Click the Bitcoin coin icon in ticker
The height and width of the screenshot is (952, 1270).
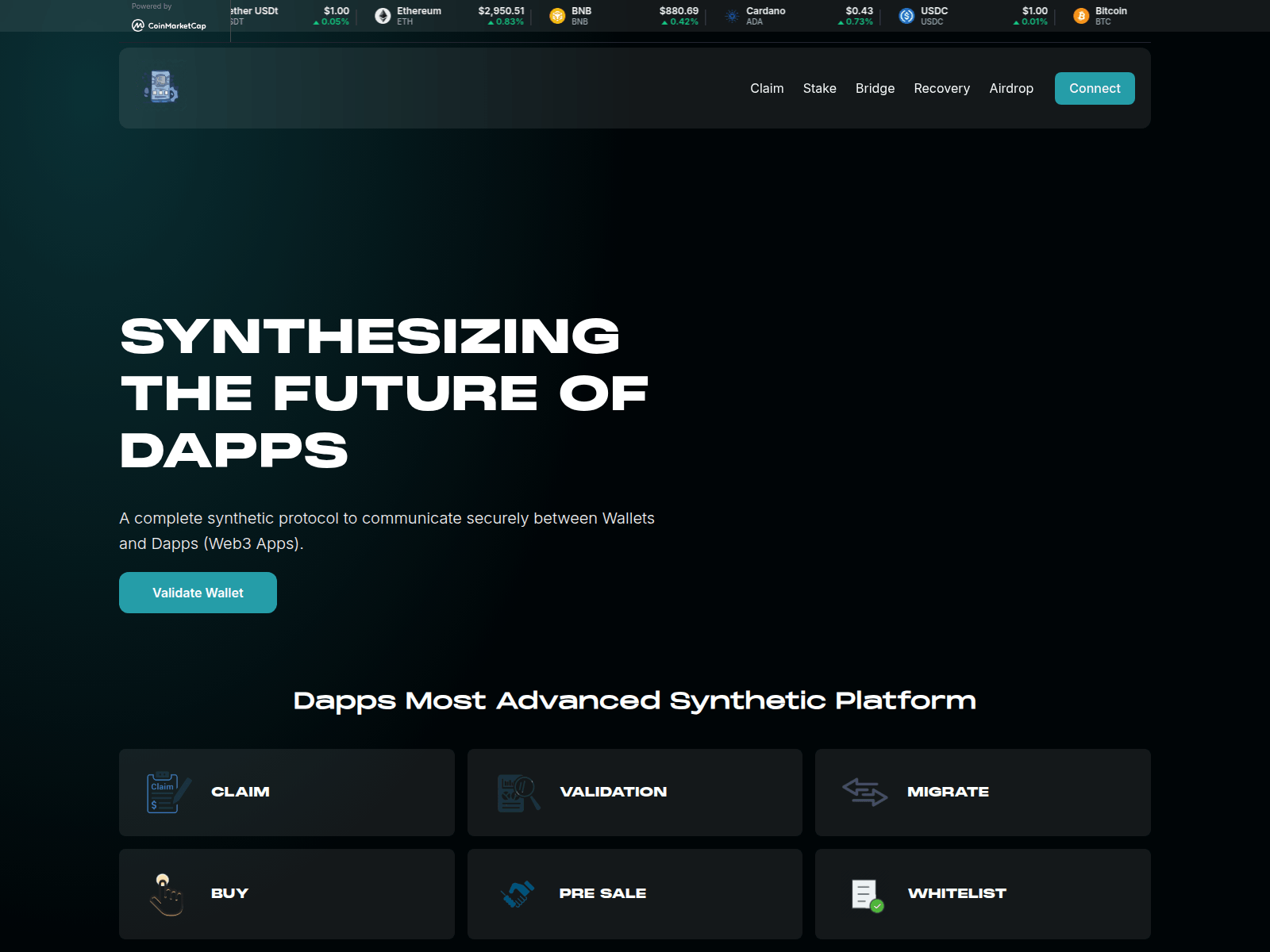(1081, 16)
